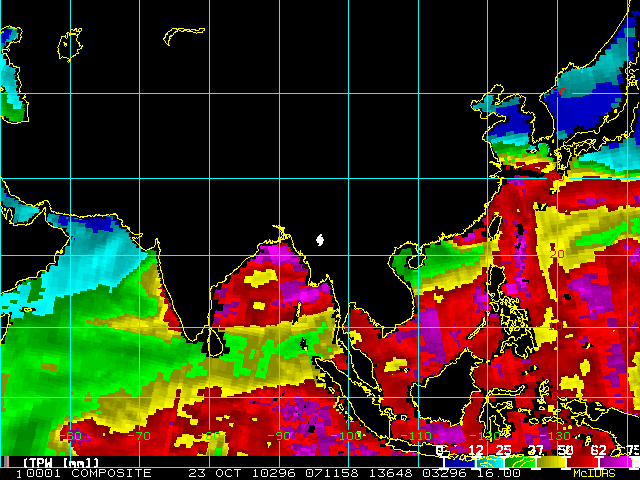Click the yellow swatch in the TPW color scale
This screenshot has height=480, width=640.
pyautogui.click(x=552, y=462)
